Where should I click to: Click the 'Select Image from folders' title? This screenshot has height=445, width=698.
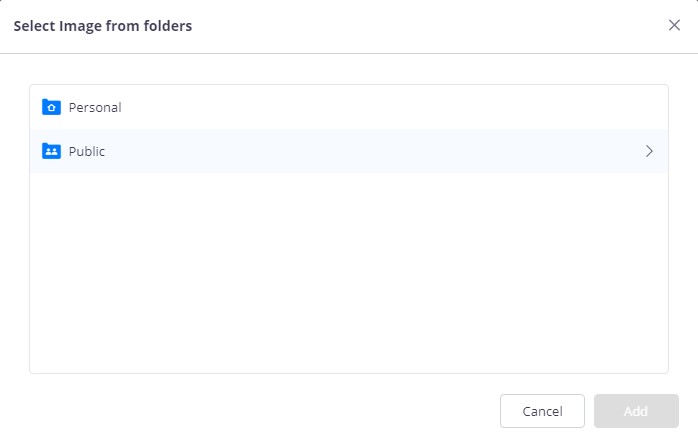tap(103, 26)
